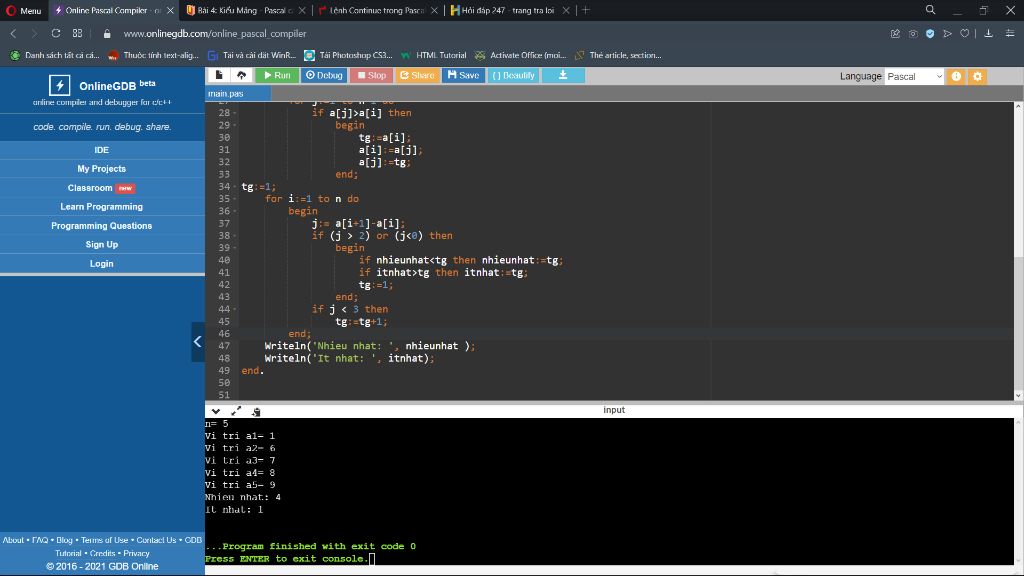Open Learn Programming in sidebar
This screenshot has width=1024, height=576.
click(x=101, y=206)
